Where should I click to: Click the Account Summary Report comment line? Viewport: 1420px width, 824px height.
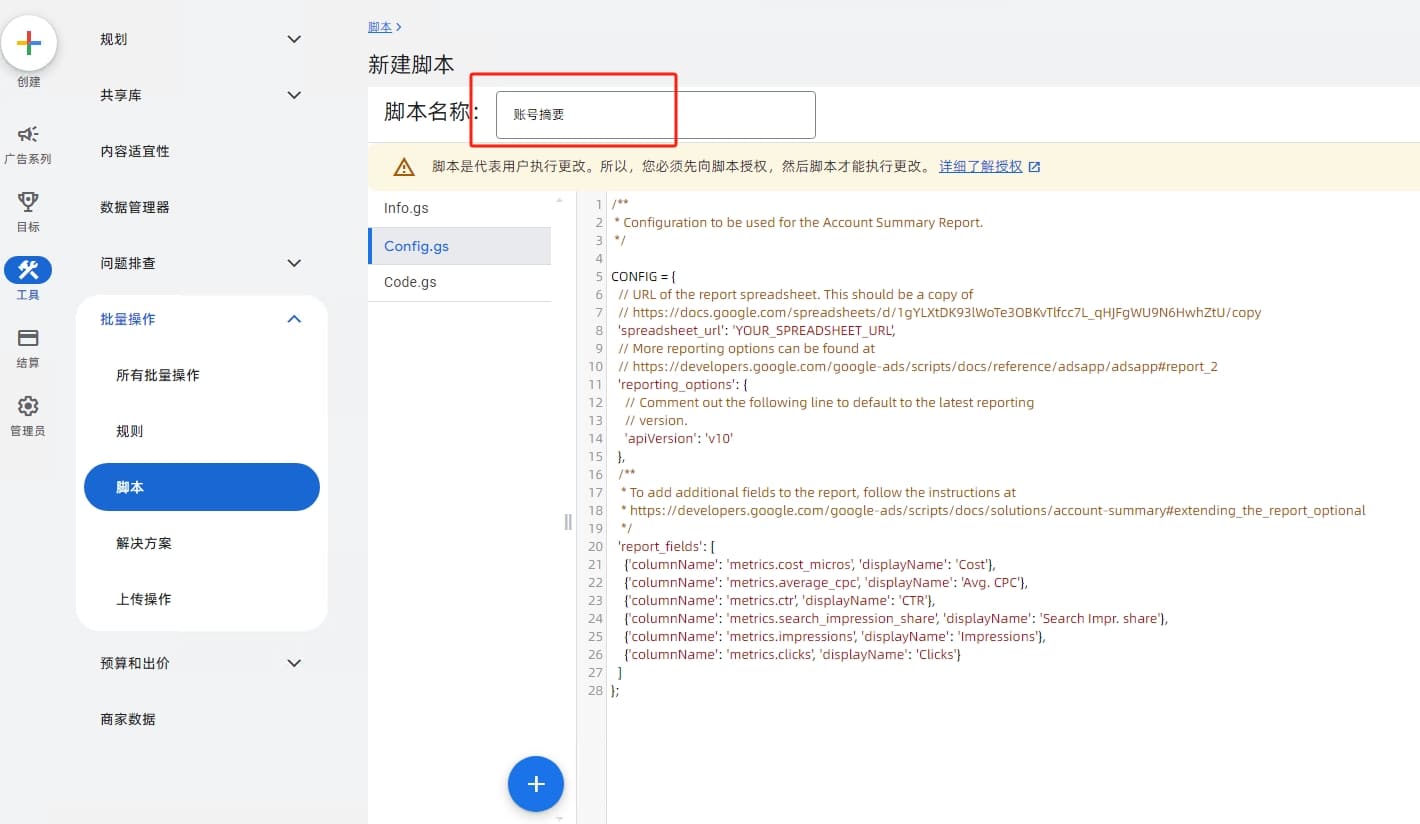point(797,222)
